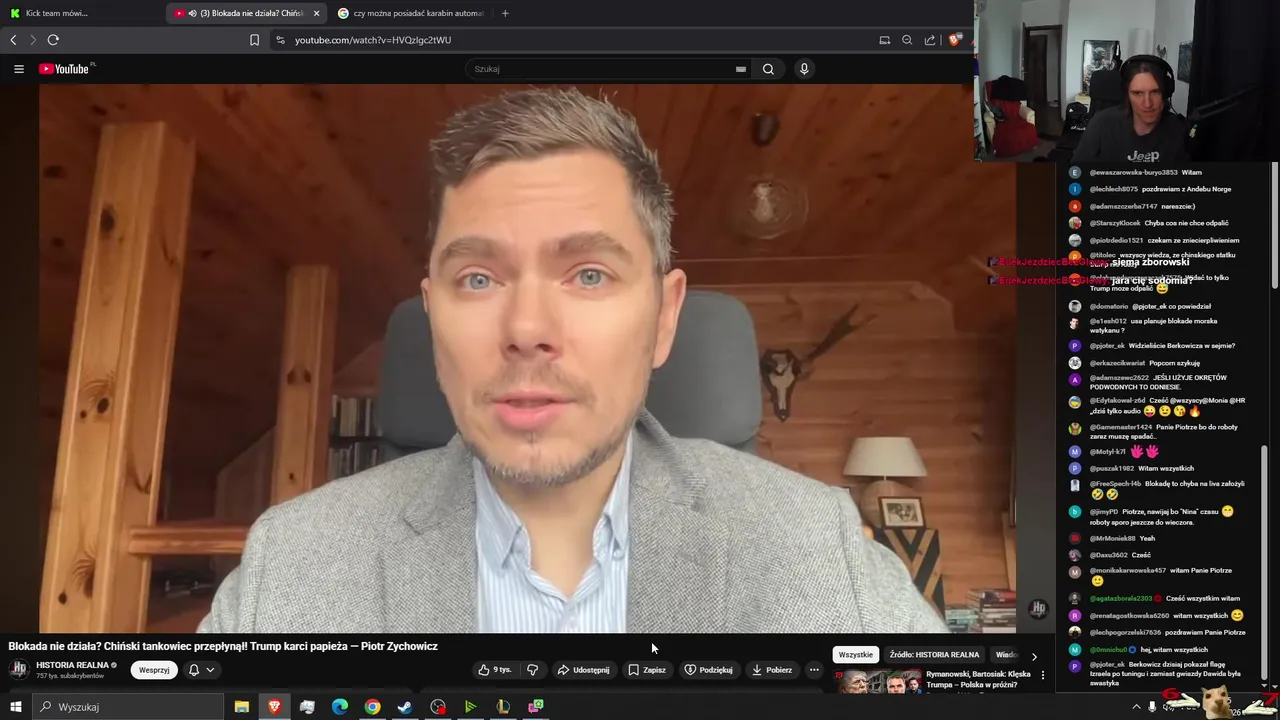
Task: Mute audio icon on the YouTube tab
Action: tap(192, 13)
